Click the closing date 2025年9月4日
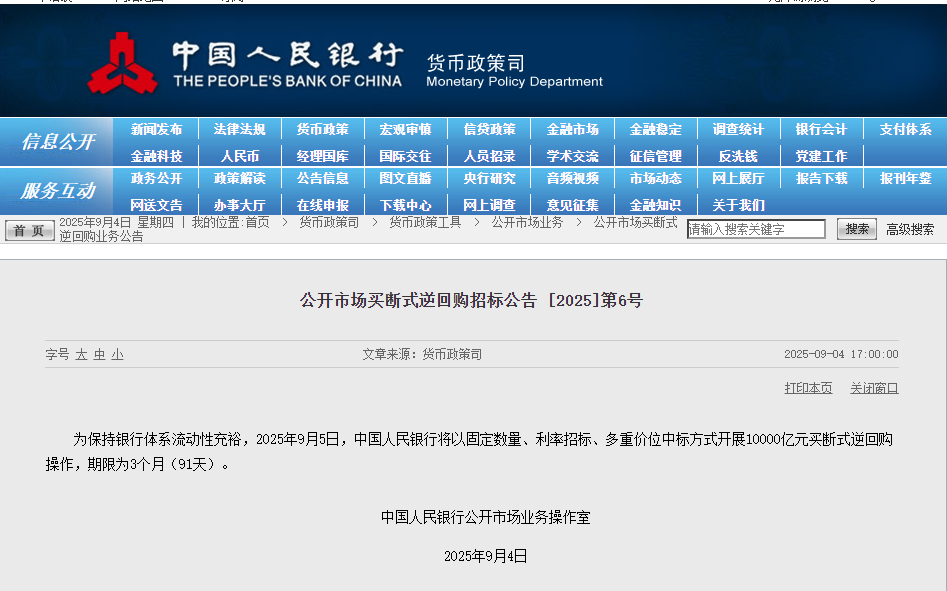 (486, 556)
